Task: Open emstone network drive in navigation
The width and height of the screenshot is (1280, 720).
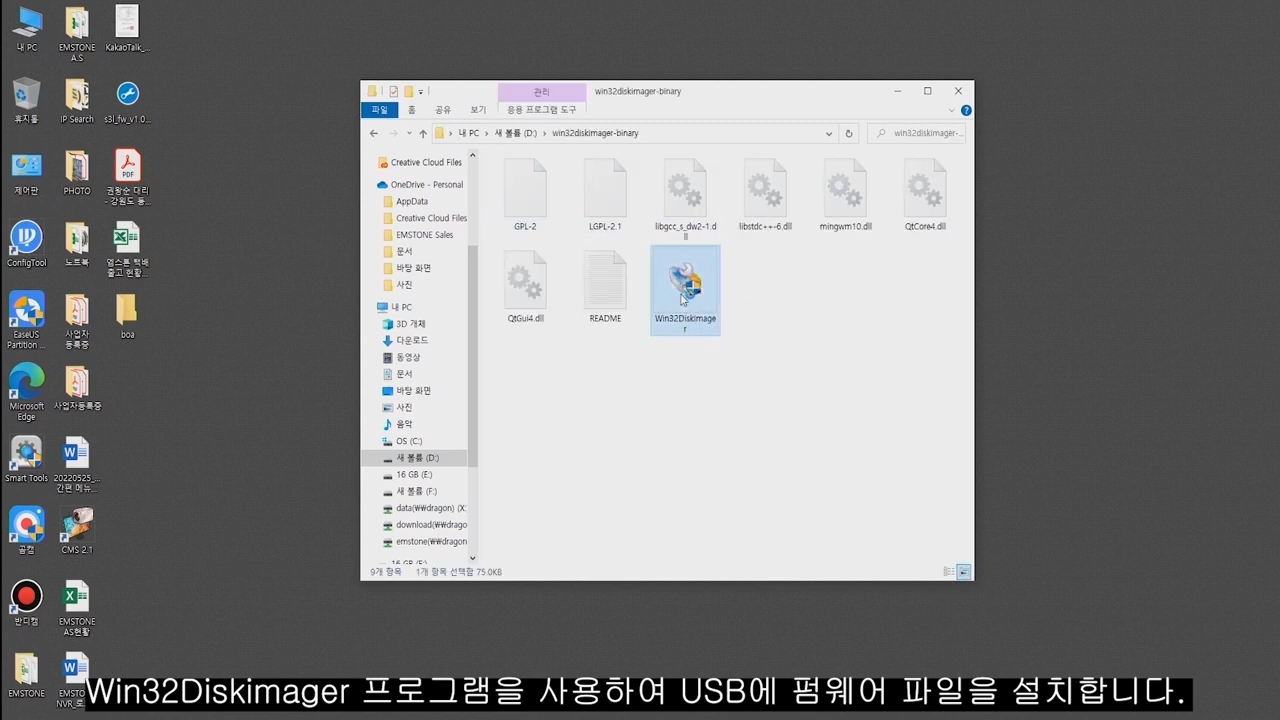Action: coord(425,542)
